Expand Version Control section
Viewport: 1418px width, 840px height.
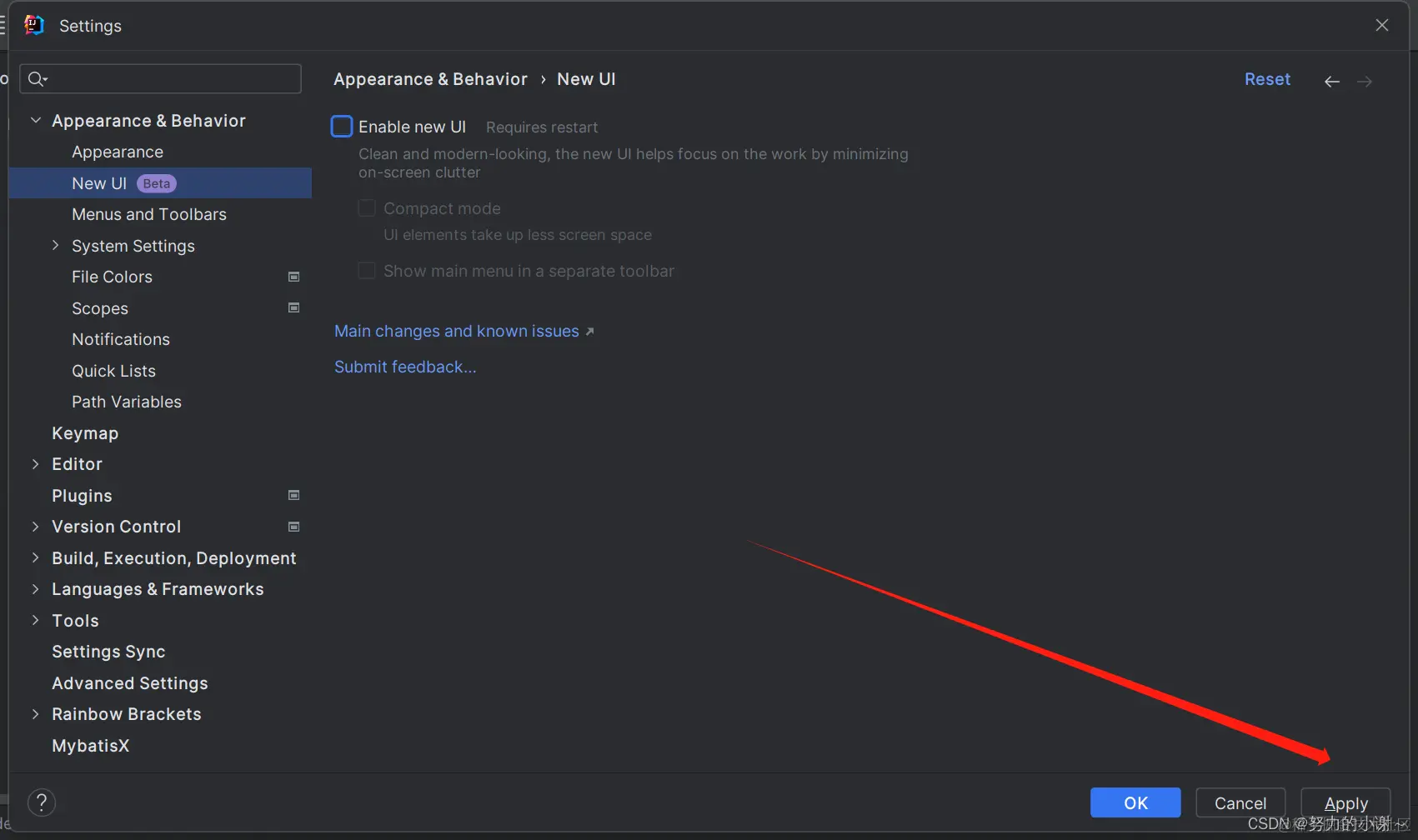pyautogui.click(x=36, y=527)
